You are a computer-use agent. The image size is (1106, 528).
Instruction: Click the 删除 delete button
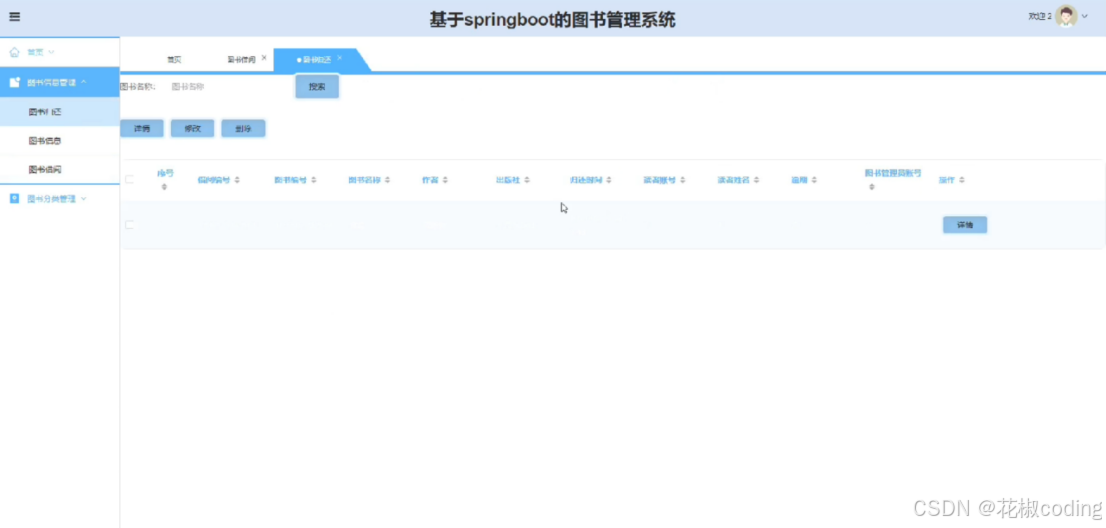pos(243,128)
